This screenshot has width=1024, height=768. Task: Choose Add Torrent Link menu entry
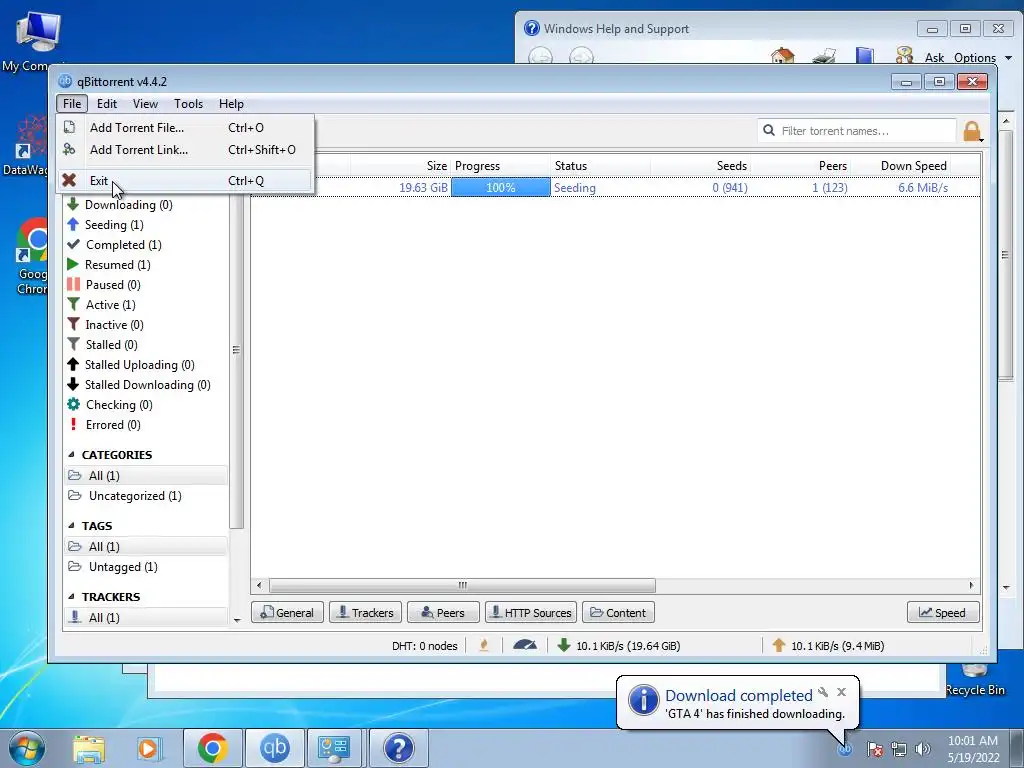185,150
